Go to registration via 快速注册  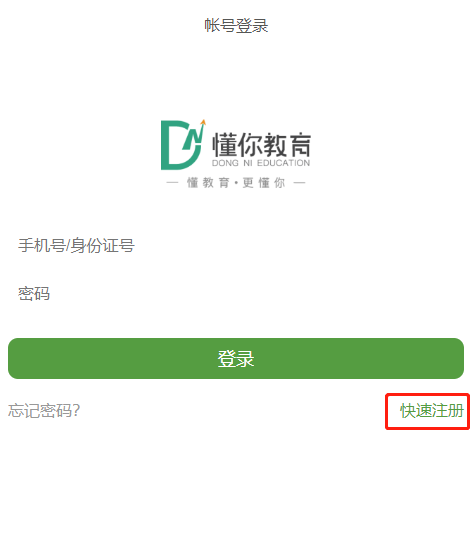pos(432,410)
